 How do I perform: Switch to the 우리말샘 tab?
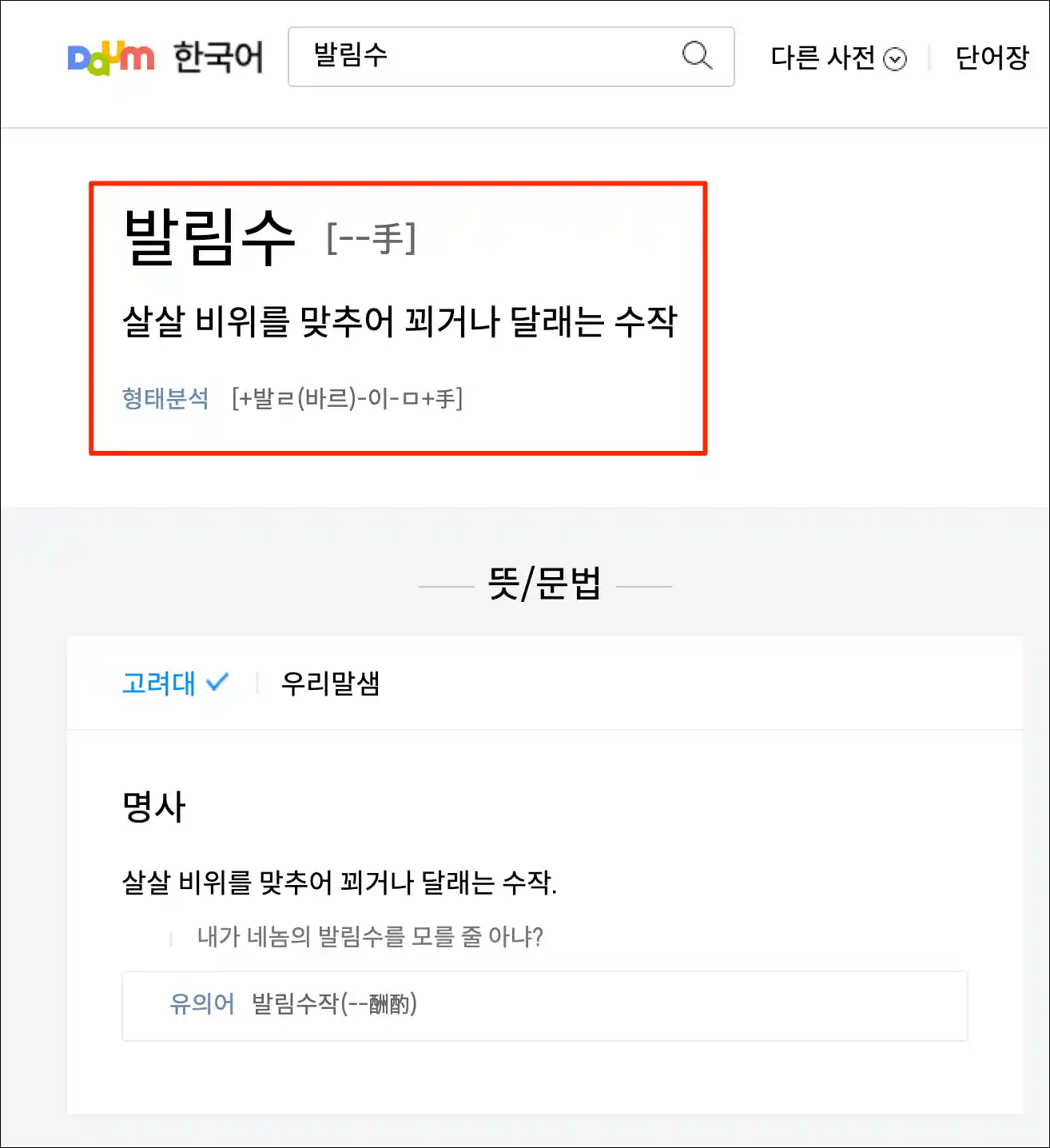(x=330, y=684)
